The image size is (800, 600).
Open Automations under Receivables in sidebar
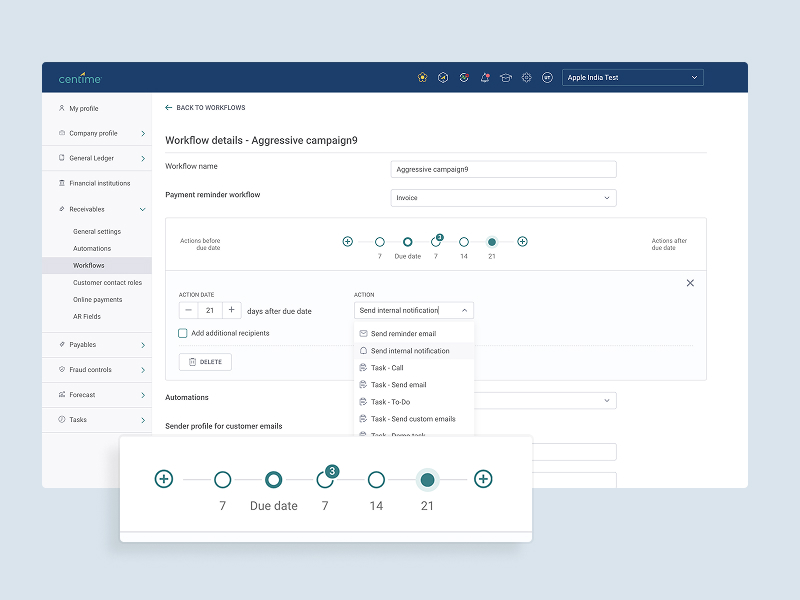click(92, 248)
